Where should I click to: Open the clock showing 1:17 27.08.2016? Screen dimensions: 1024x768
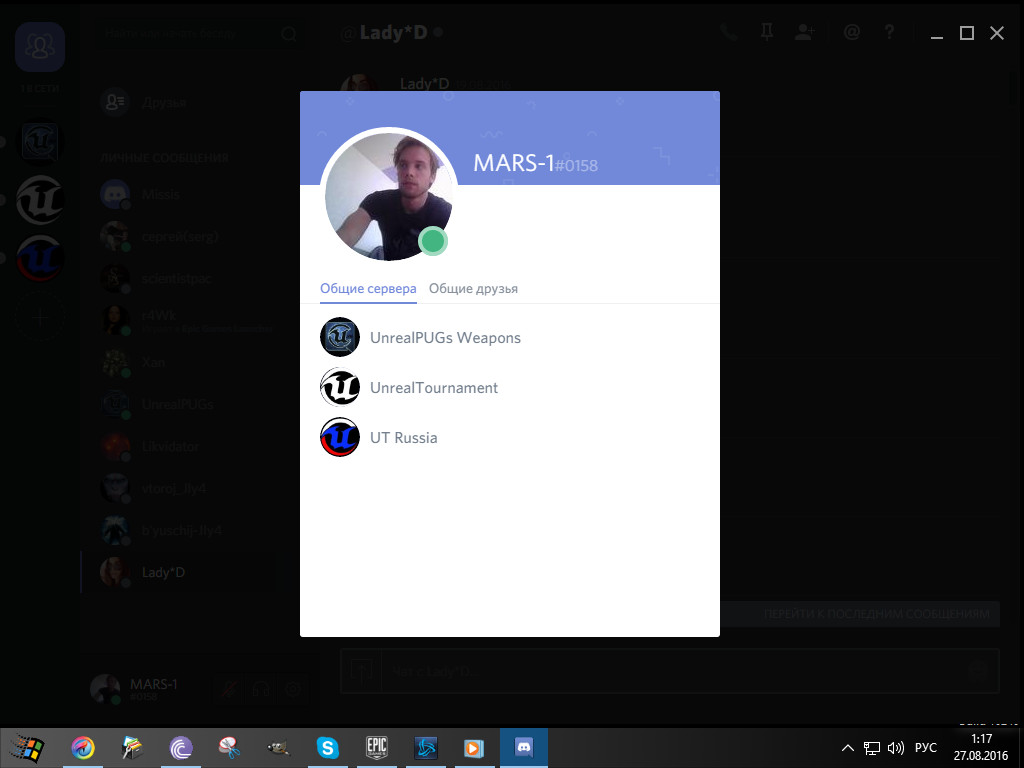click(981, 748)
